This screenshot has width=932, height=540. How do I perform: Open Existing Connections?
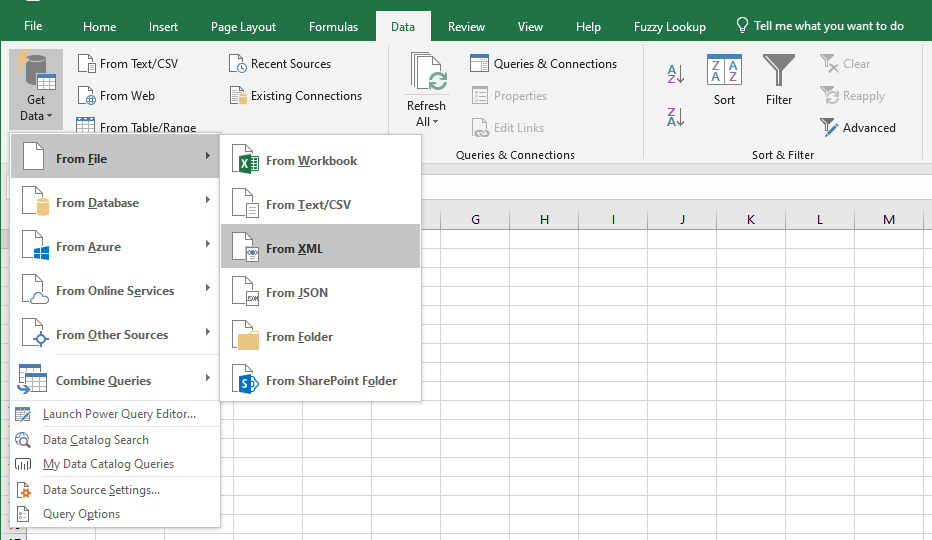point(295,96)
